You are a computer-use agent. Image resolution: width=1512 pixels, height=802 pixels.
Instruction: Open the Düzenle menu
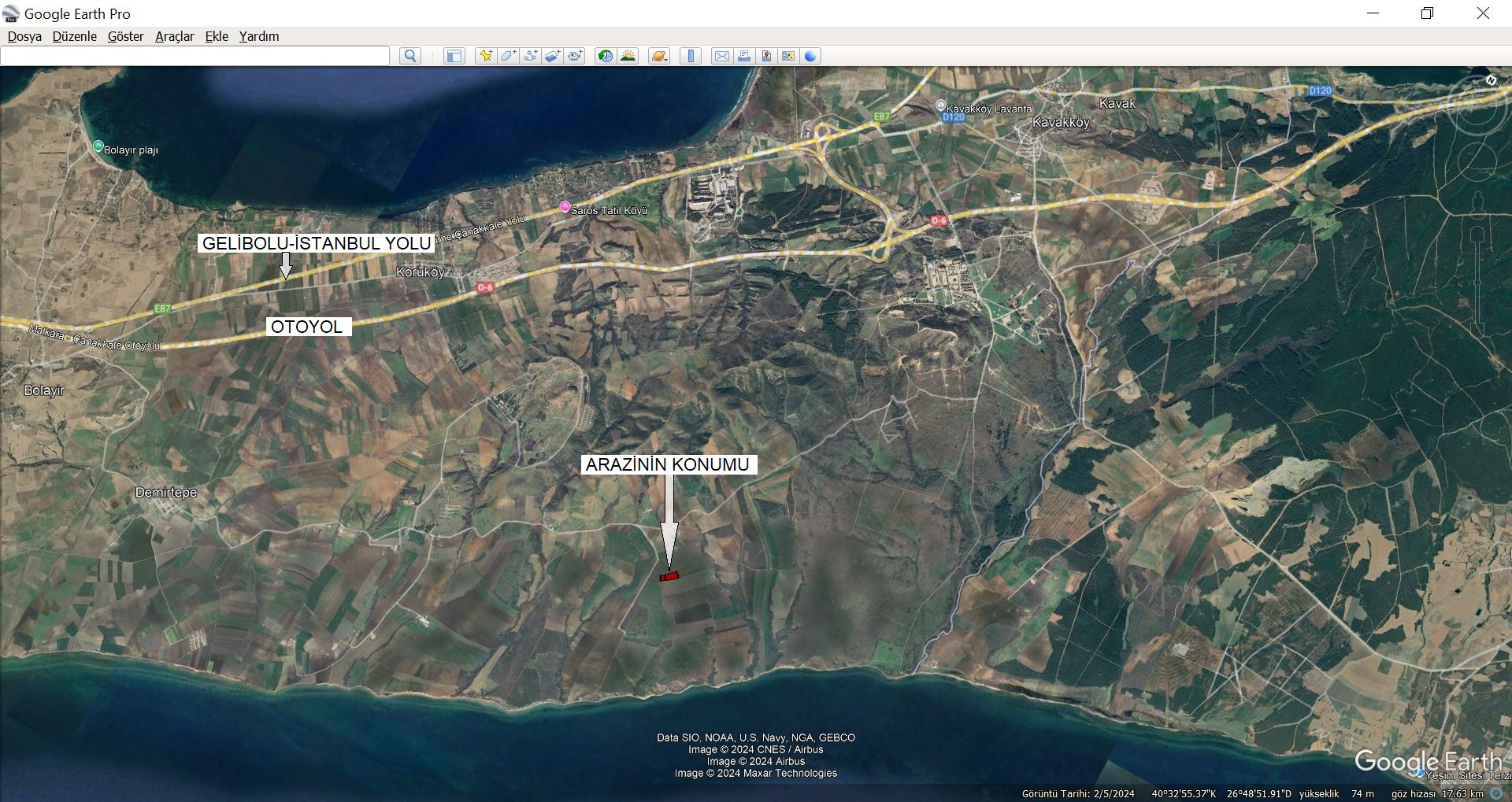click(x=75, y=36)
